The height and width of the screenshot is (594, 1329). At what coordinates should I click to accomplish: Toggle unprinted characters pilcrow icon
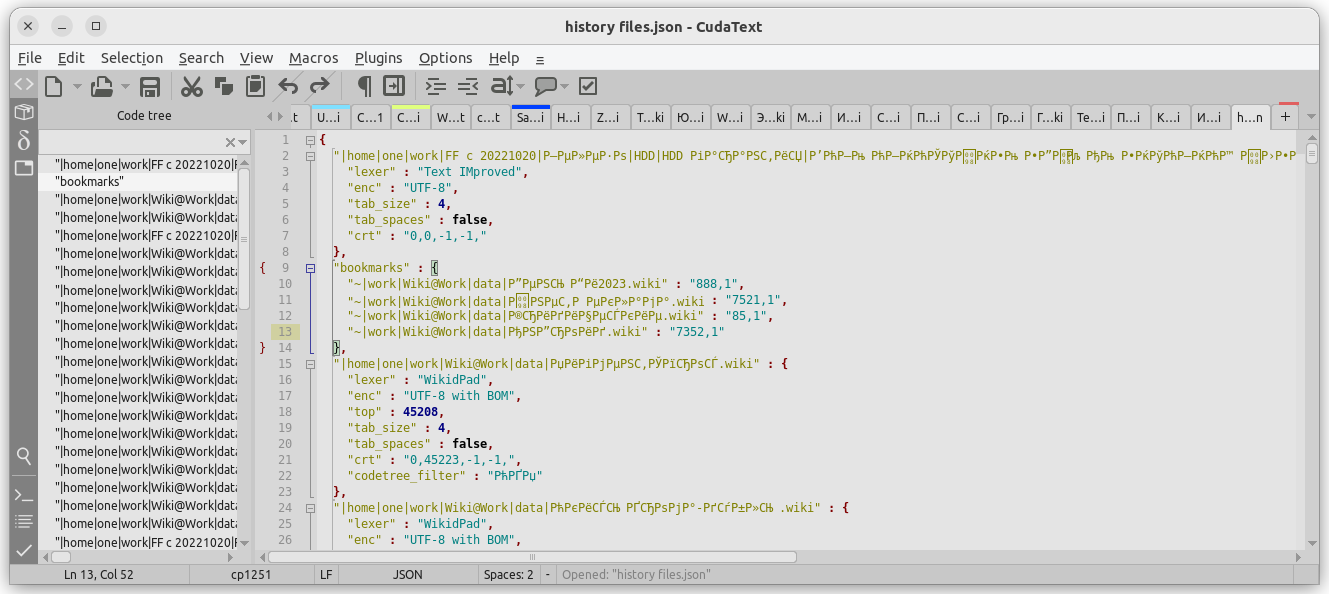coord(364,87)
